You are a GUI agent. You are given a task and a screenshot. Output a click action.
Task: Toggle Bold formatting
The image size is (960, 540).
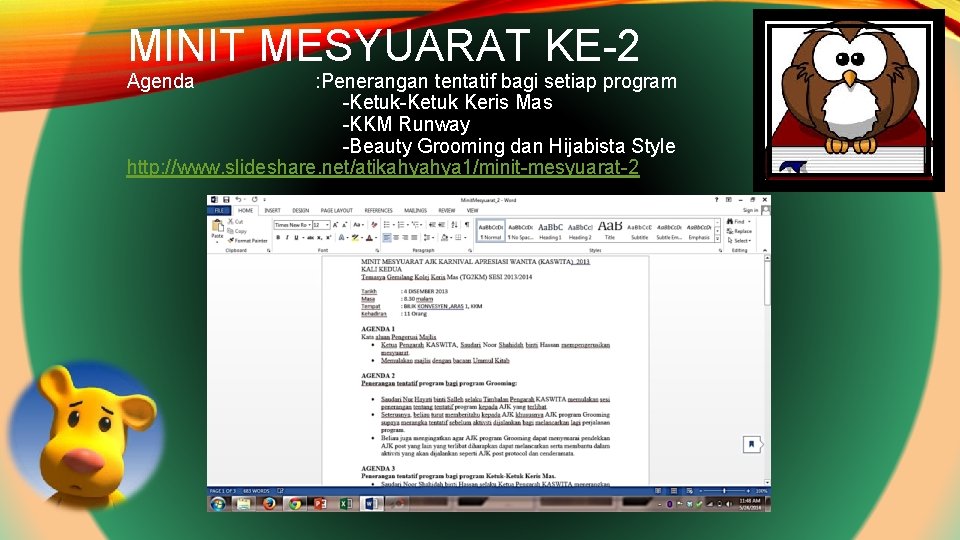pyautogui.click(x=278, y=238)
